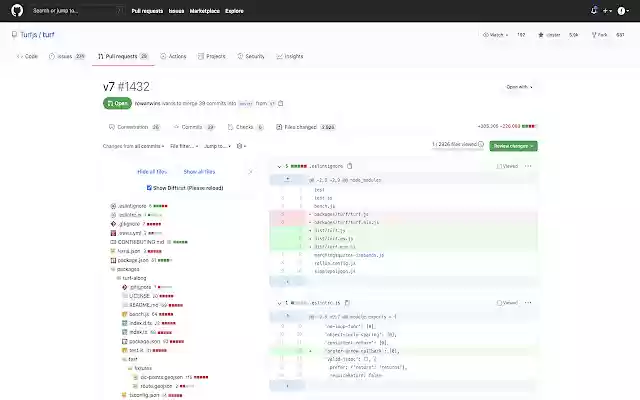This screenshot has height=400, width=640.
Task: Switch to the Projects tab
Action: pyautogui.click(x=211, y=56)
